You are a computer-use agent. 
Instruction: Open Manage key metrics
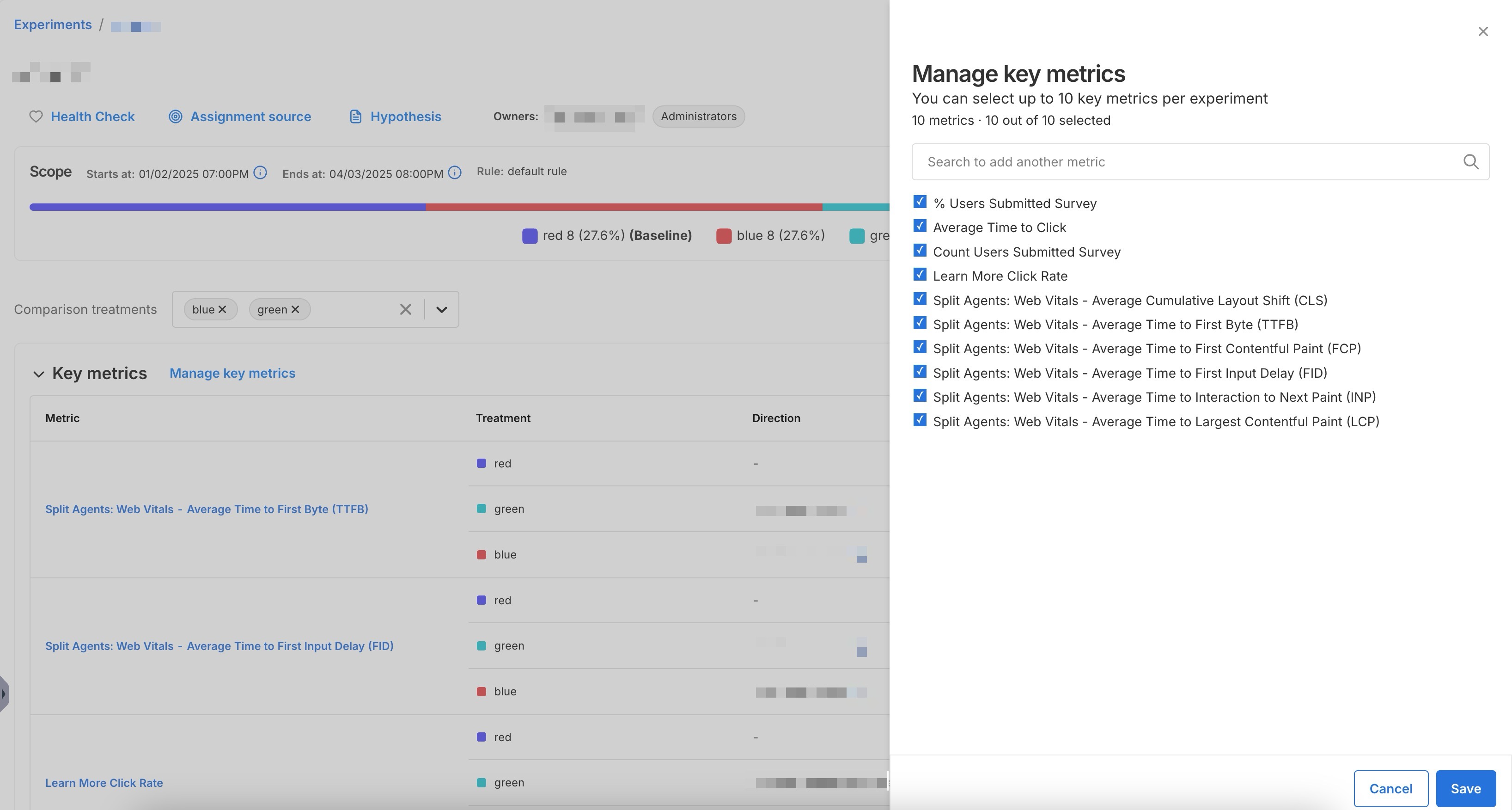pyautogui.click(x=232, y=373)
